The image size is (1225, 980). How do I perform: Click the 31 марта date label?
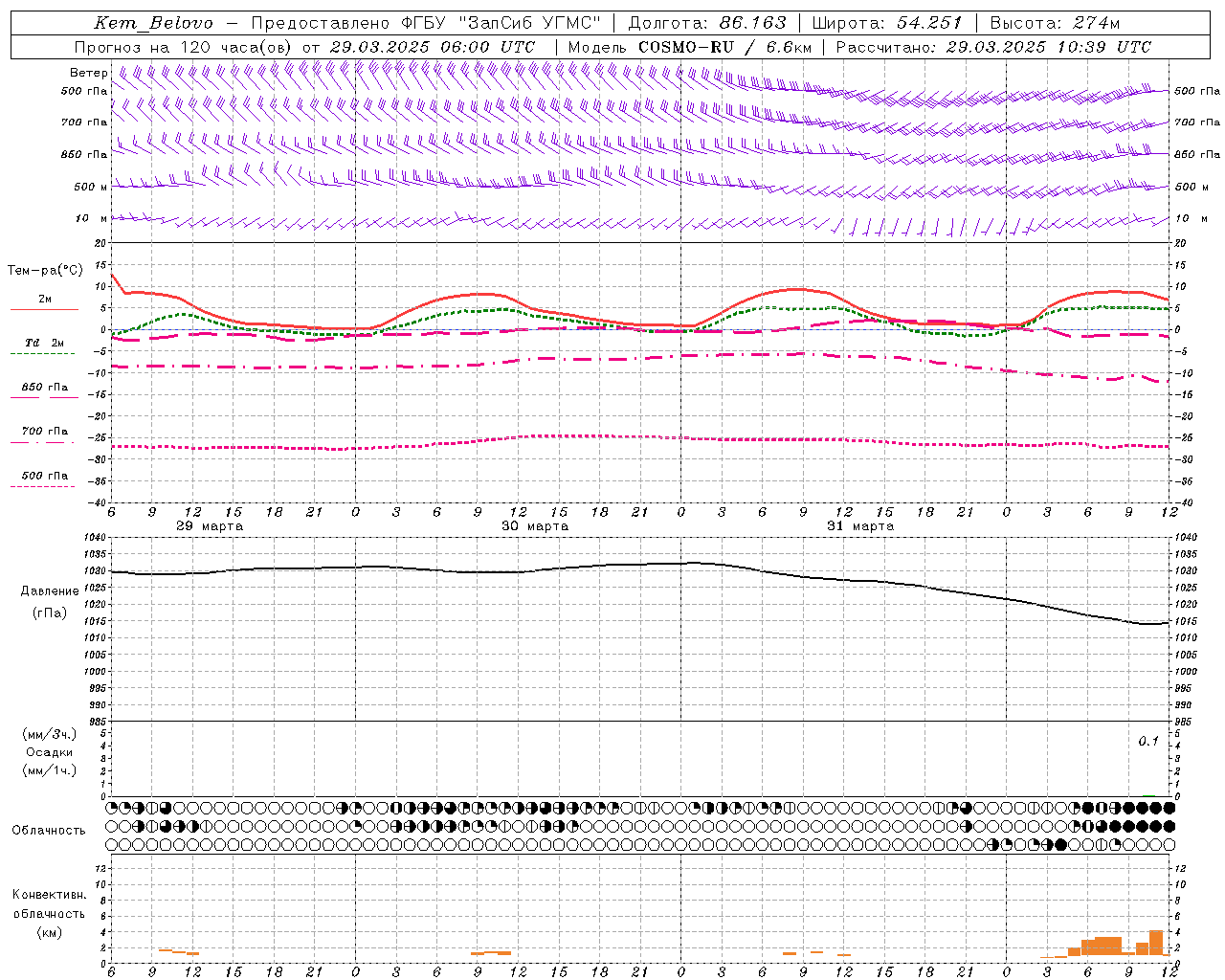pos(860,526)
